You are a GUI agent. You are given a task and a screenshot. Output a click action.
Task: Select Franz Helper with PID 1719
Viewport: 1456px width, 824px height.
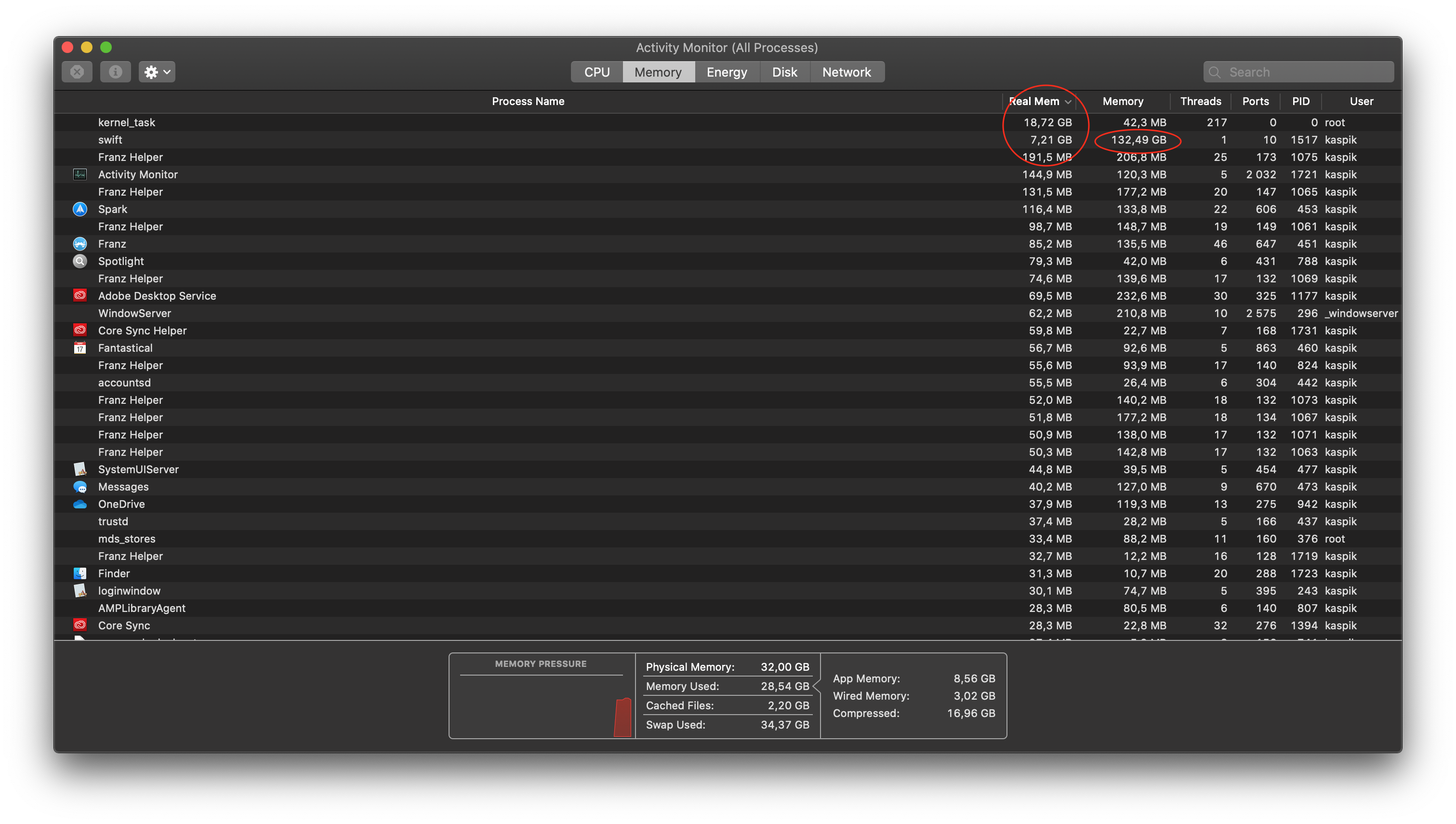pos(728,556)
